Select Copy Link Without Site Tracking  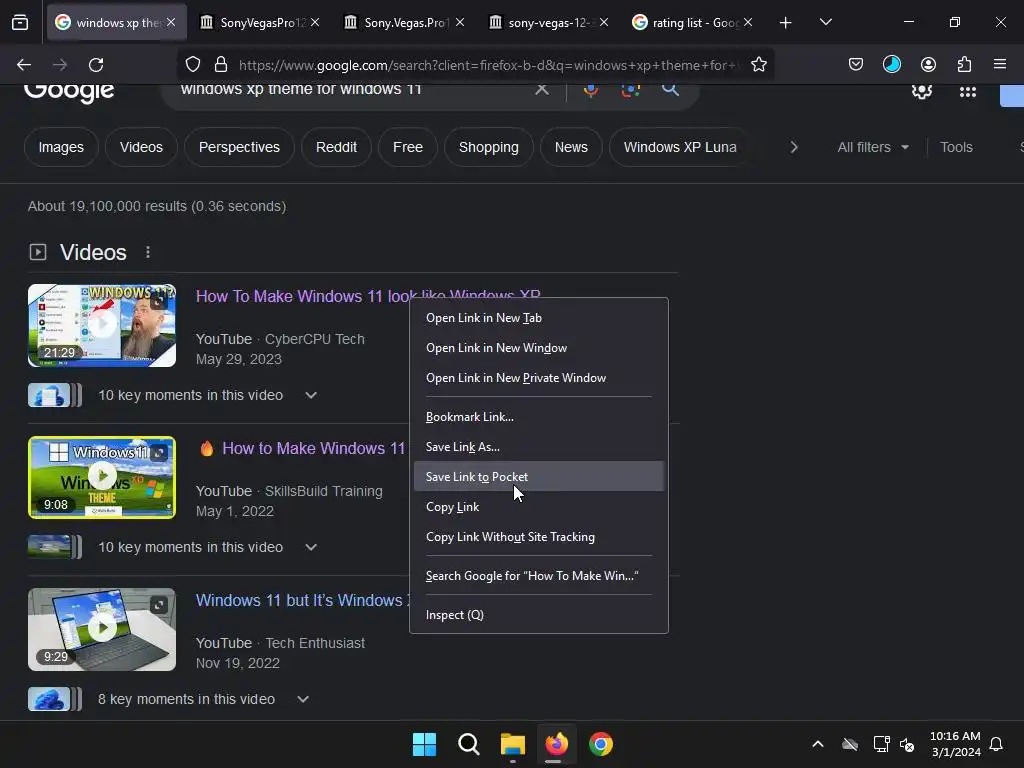[x=538, y=537]
